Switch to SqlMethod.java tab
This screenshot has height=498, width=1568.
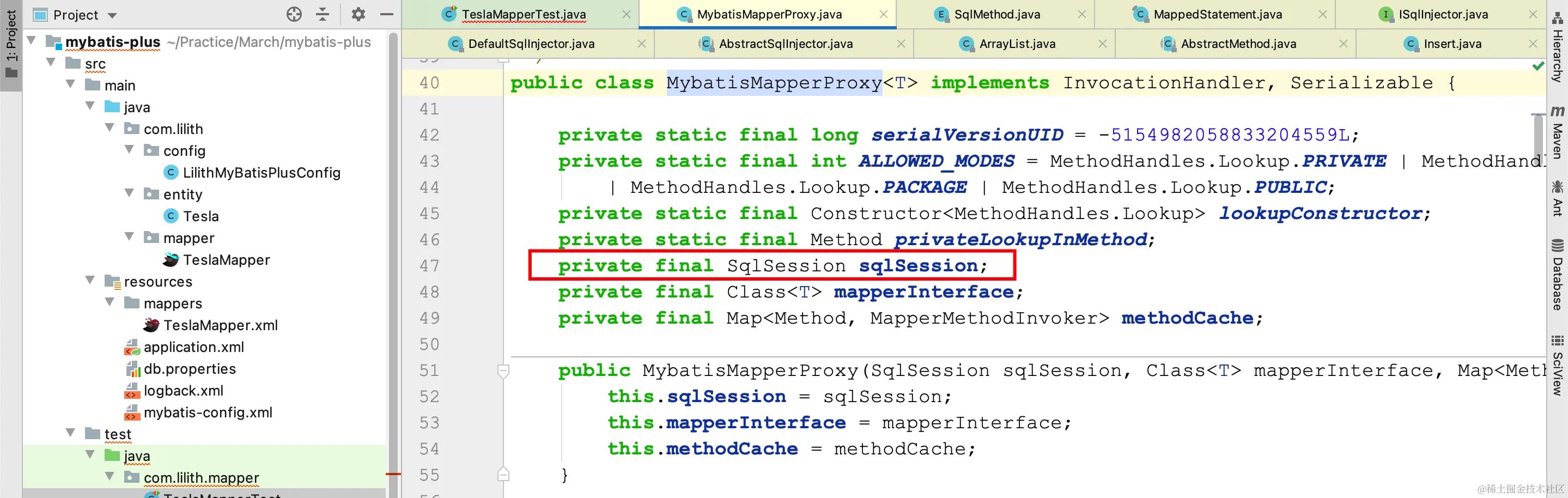(x=996, y=14)
